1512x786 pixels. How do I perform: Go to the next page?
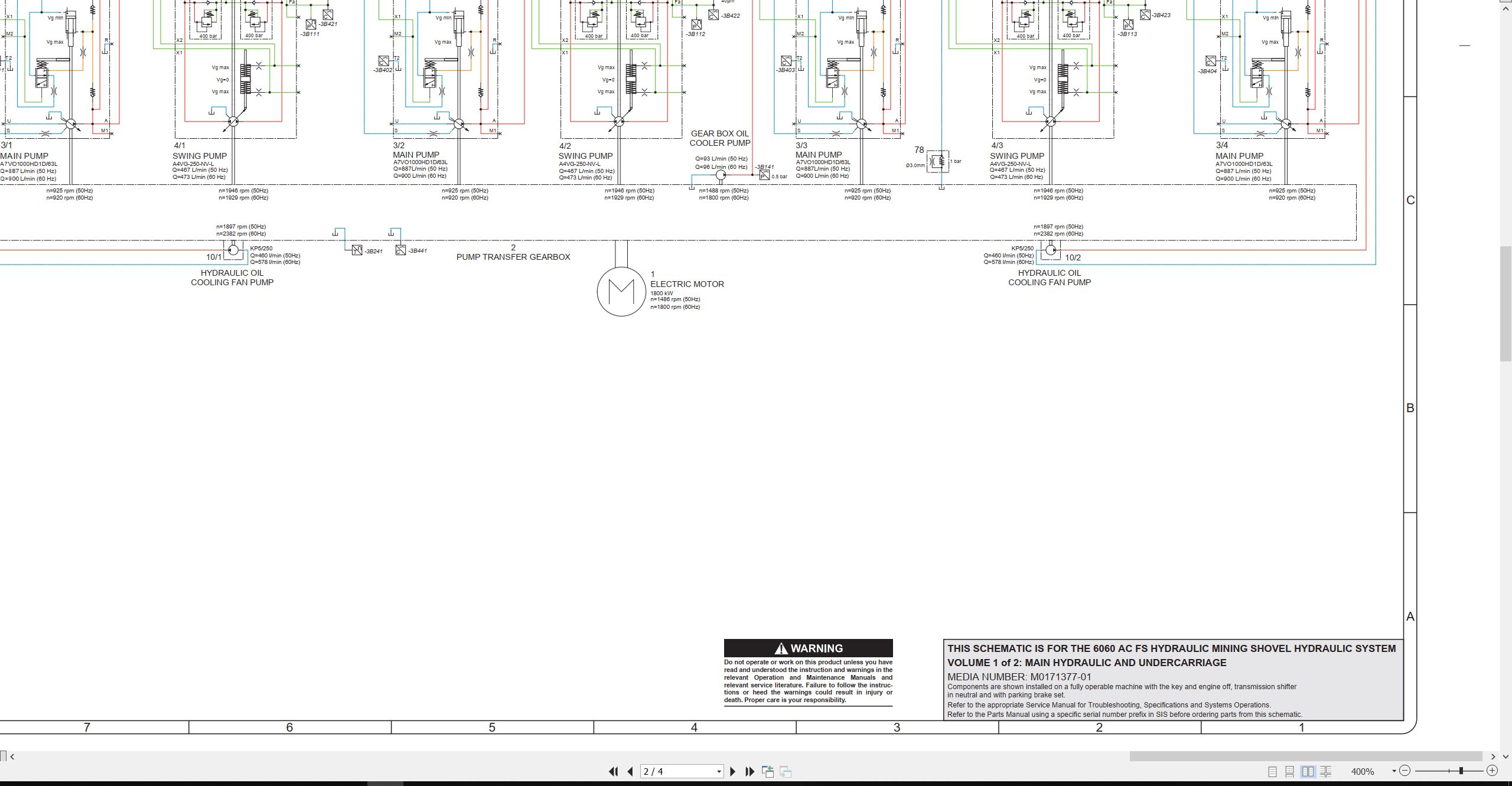click(733, 771)
